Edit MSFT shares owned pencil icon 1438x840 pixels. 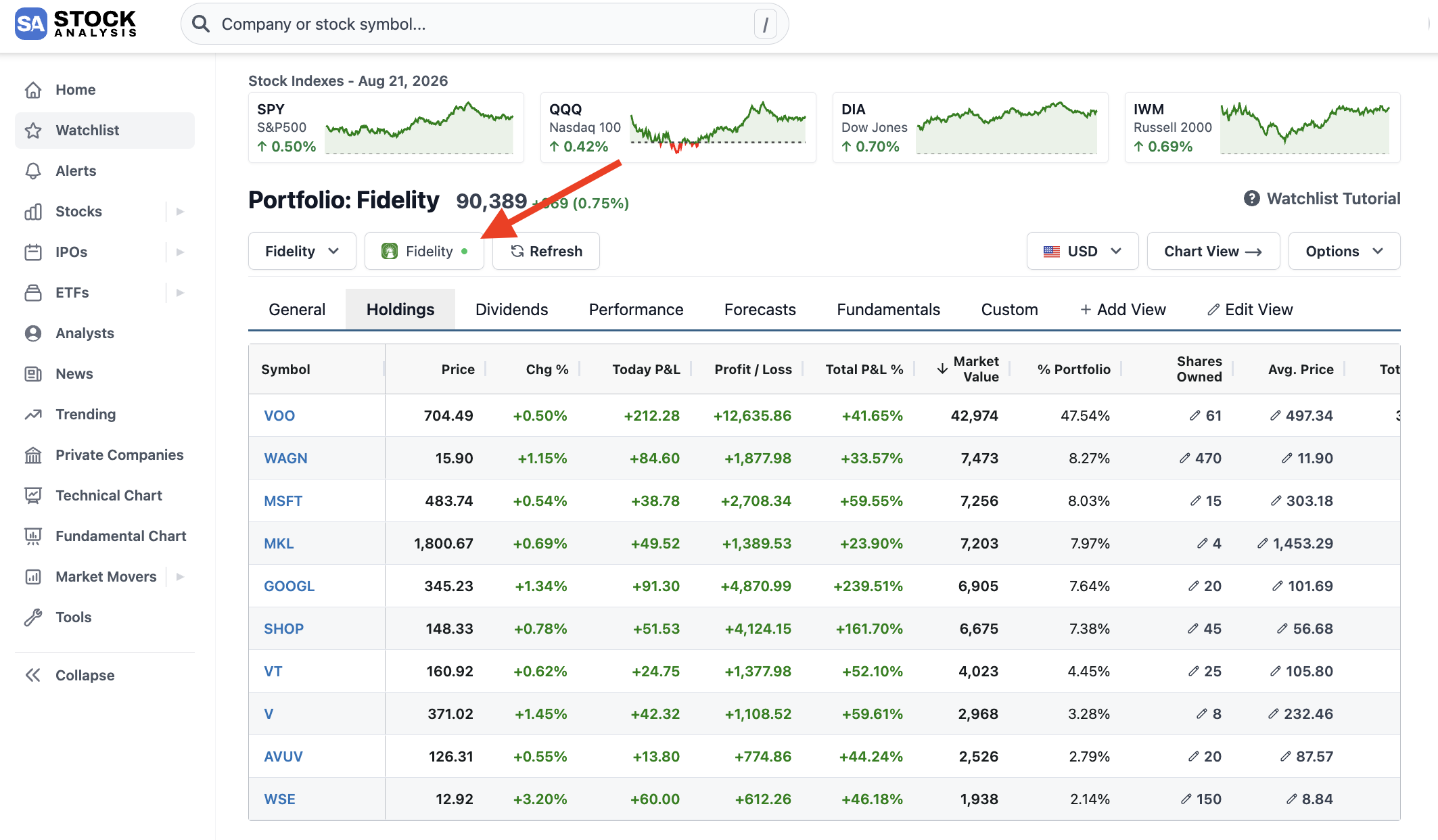(1195, 500)
